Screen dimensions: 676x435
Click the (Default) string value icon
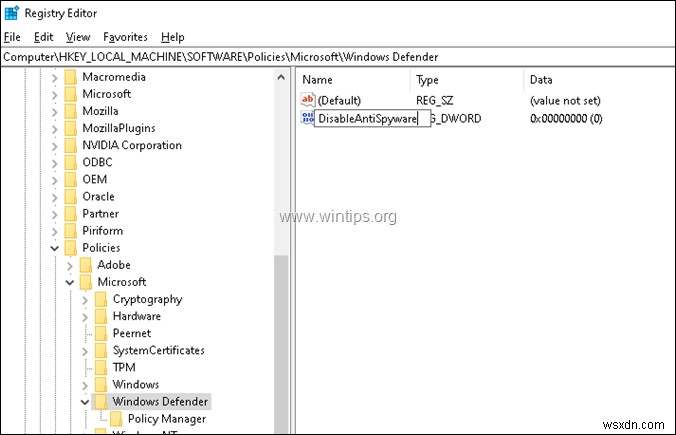[x=308, y=100]
